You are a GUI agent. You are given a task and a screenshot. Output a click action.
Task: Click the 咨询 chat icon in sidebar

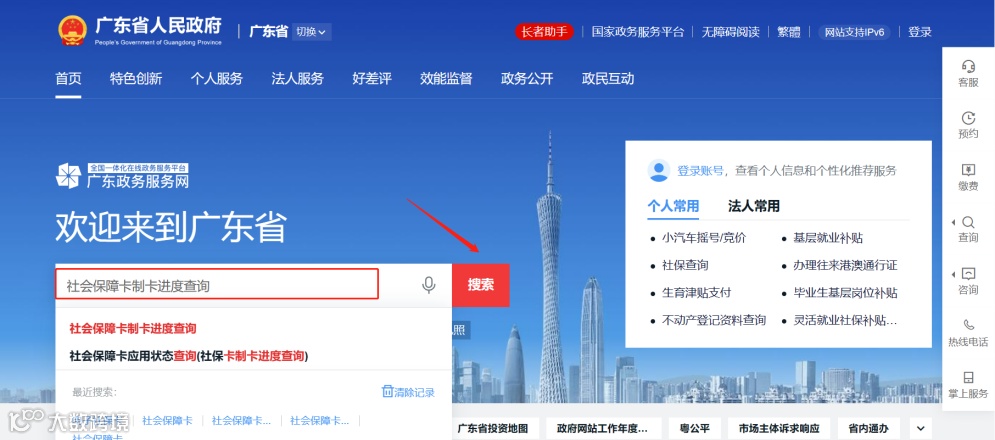pyautogui.click(x=968, y=274)
